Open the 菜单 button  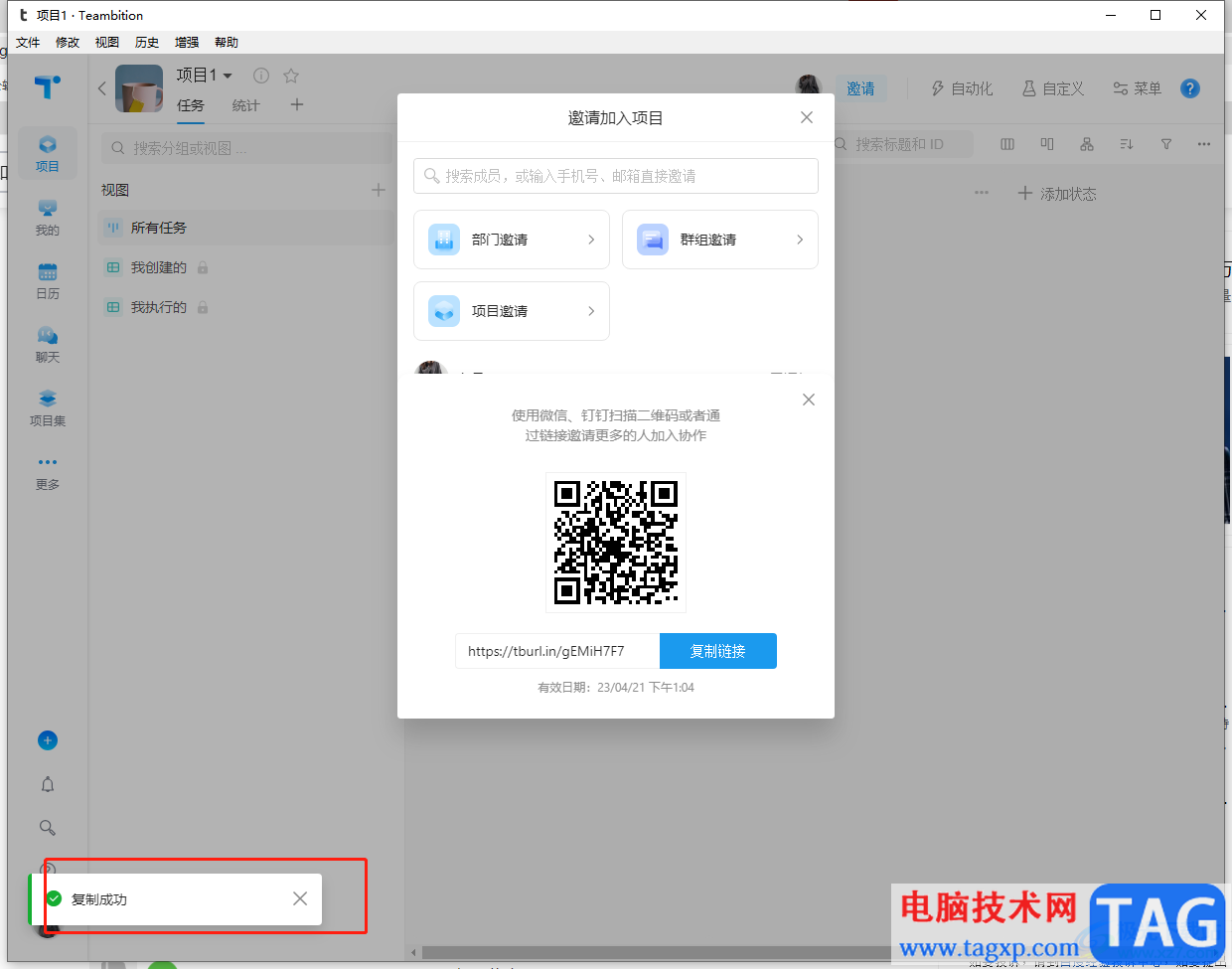1138,88
